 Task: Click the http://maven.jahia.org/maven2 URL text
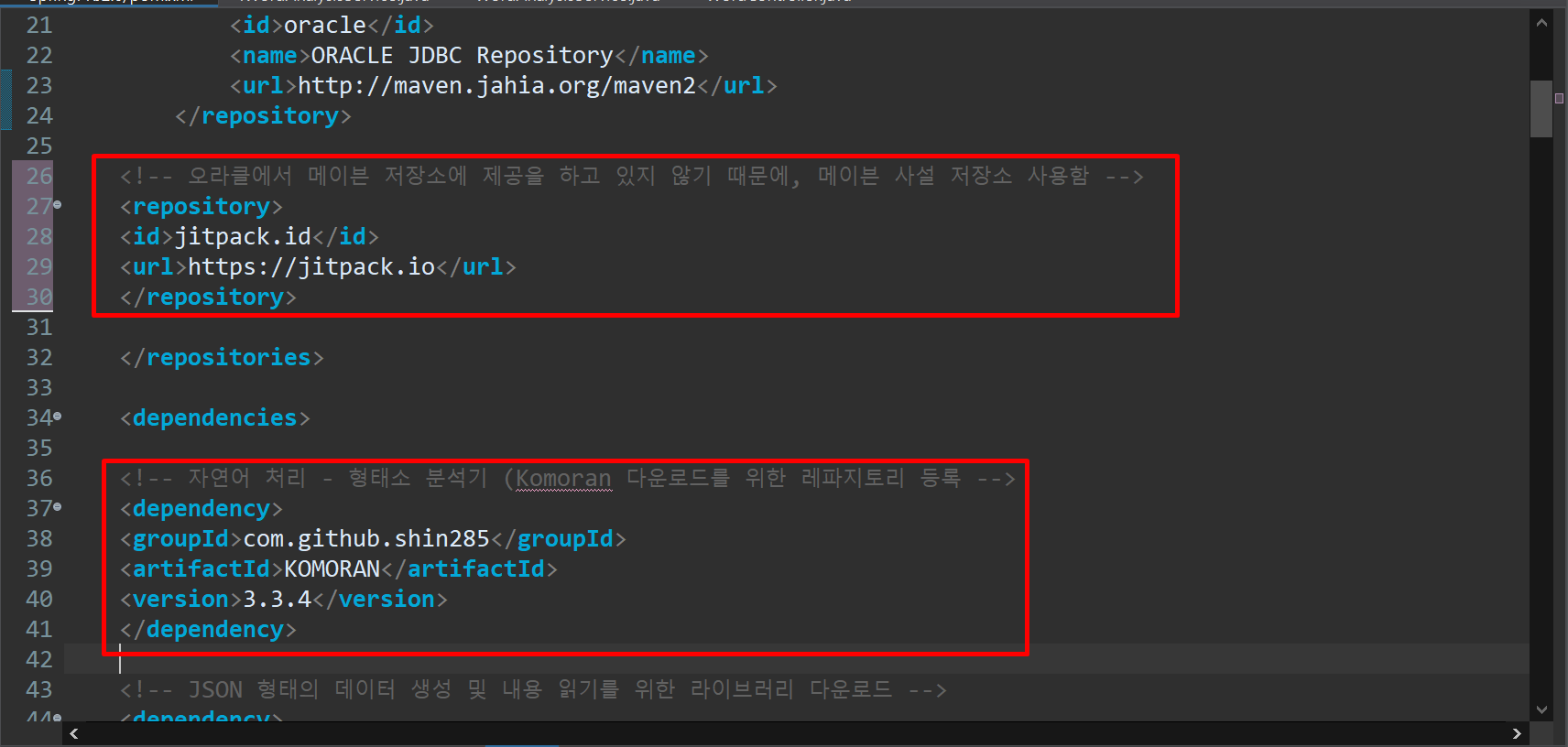(496, 85)
